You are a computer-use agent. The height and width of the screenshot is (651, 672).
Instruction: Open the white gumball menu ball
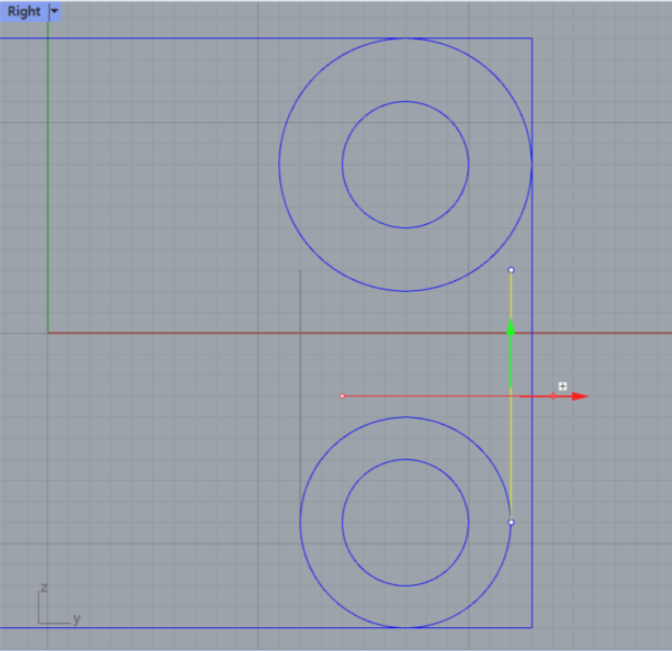click(563, 386)
